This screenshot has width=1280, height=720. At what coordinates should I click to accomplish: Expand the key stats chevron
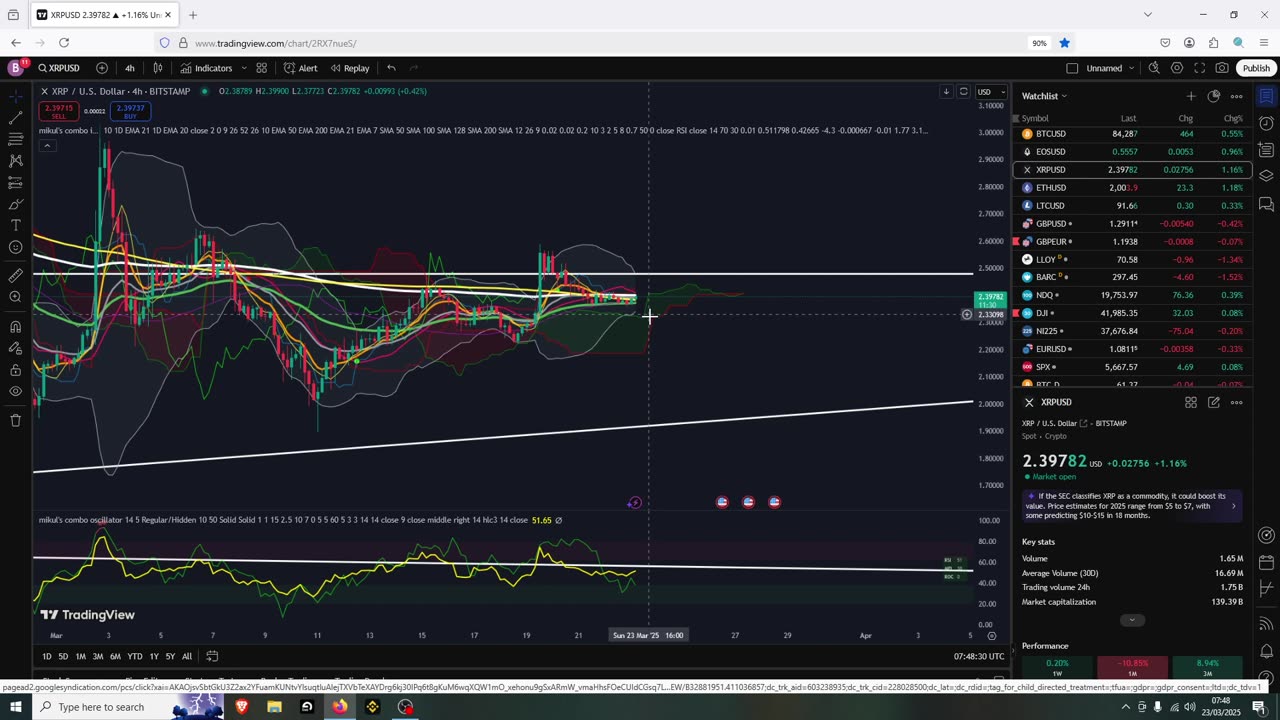point(1132,620)
